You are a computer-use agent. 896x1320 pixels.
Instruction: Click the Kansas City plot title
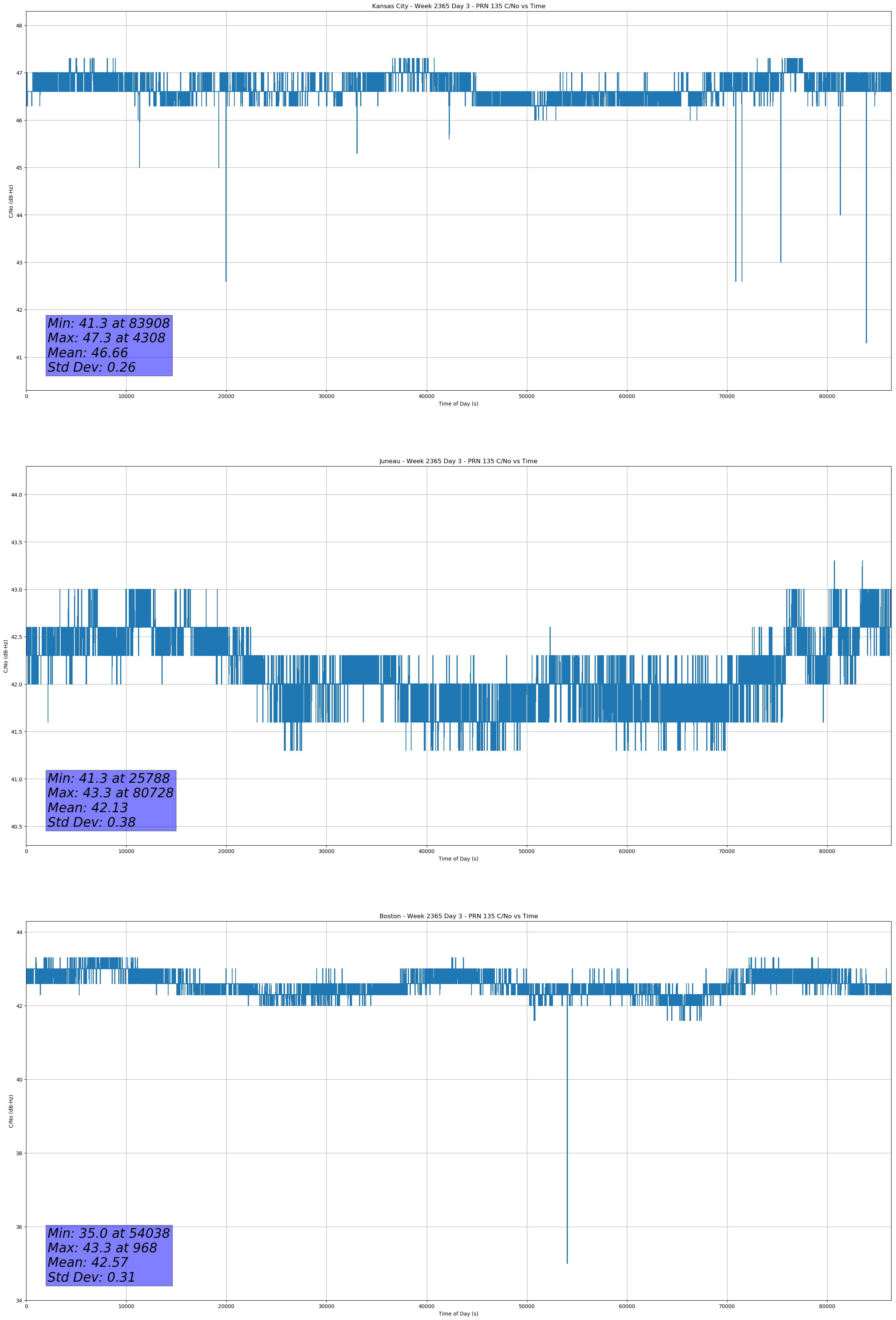pyautogui.click(x=458, y=6)
